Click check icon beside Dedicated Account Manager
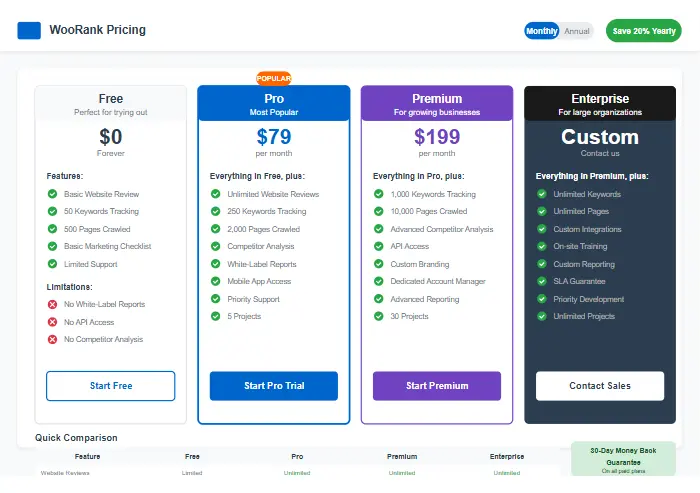Viewport: 700px width, 493px height. point(379,282)
